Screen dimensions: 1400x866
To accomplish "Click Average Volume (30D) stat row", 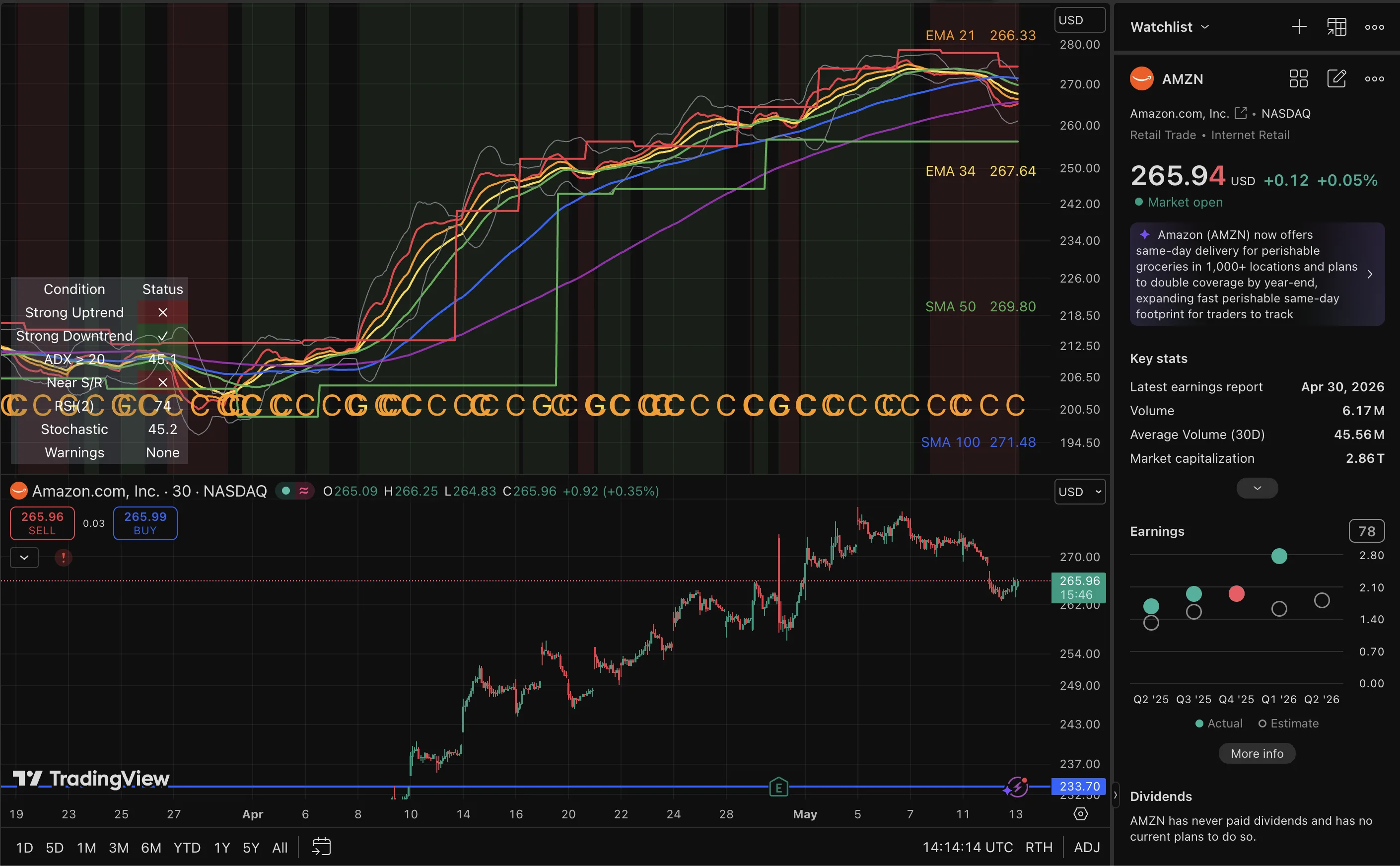I will coord(1257,434).
